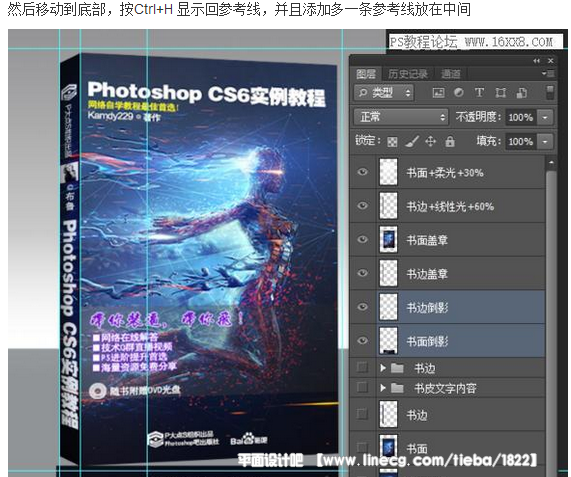Click lock image pixels brush icon
This screenshot has height=477, width=571.
[411, 141]
